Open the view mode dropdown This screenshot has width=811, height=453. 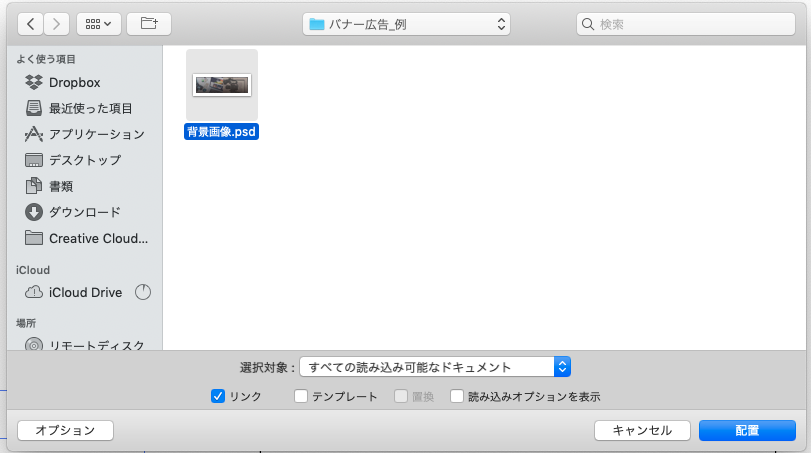pos(99,22)
